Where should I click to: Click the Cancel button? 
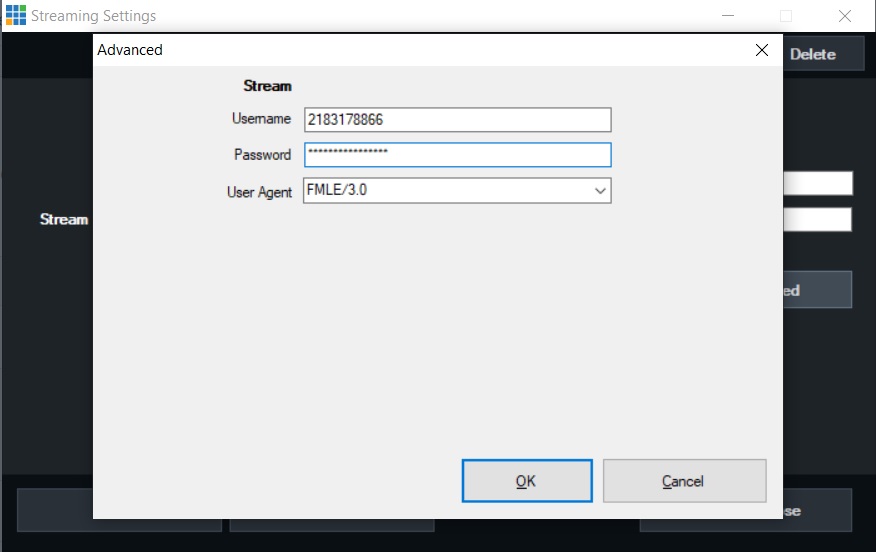coord(684,481)
